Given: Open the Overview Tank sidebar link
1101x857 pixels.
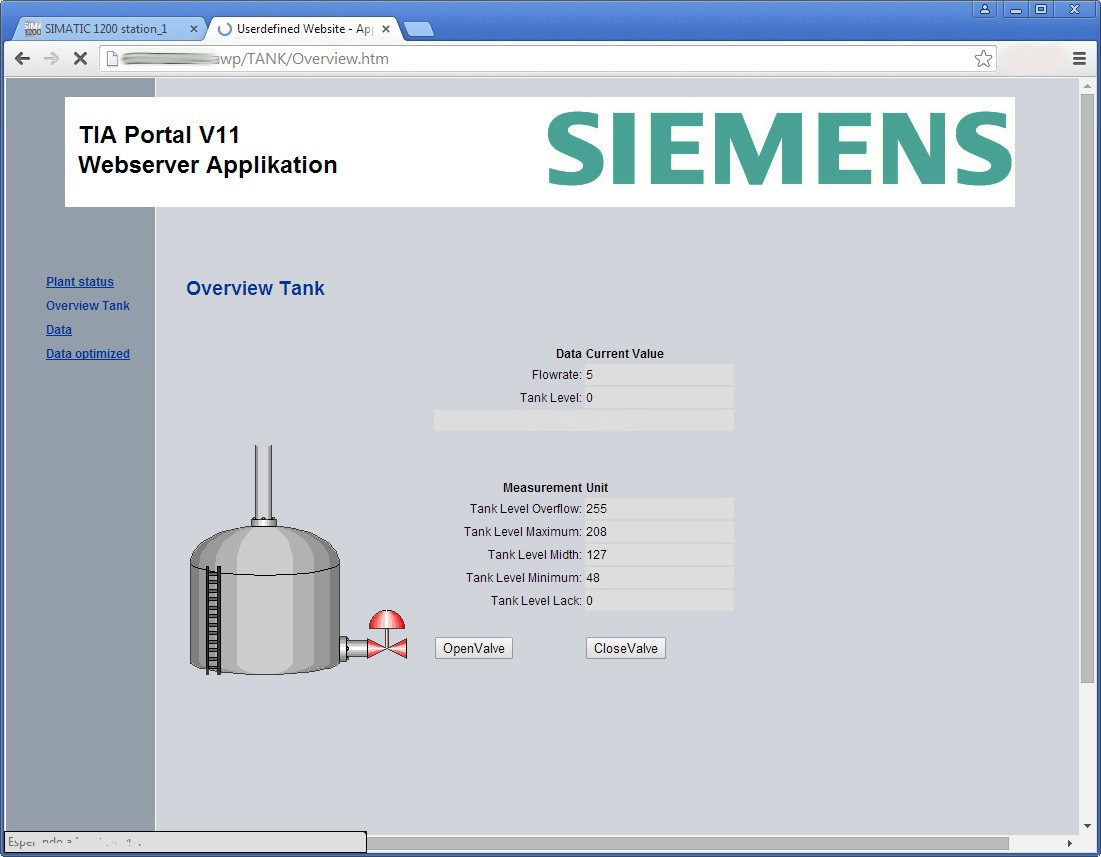Looking at the screenshot, I should pos(88,305).
